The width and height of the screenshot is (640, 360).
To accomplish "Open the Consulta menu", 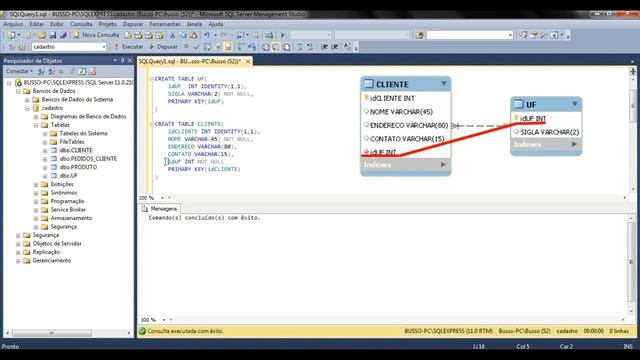I will point(81,24).
